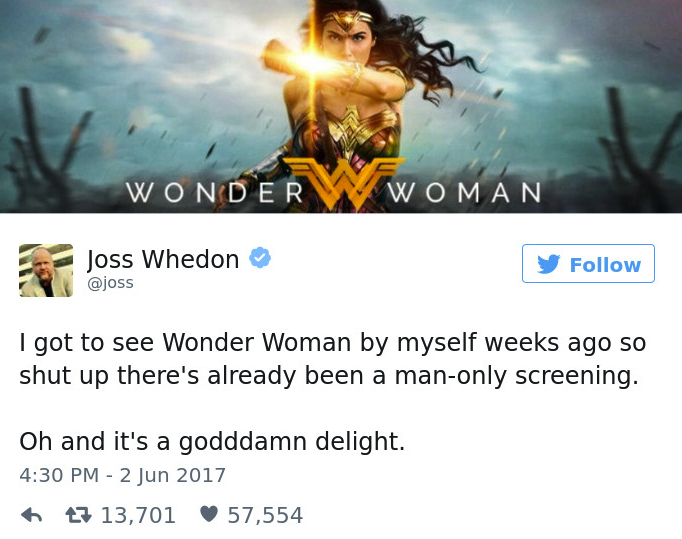
Task: Click the Wonder Woman banner image
Action: (341, 107)
